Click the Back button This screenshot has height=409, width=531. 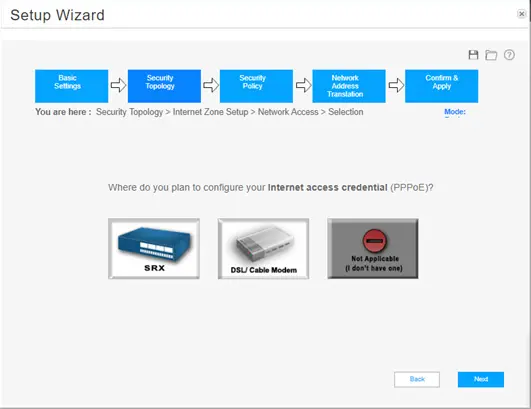click(x=417, y=379)
